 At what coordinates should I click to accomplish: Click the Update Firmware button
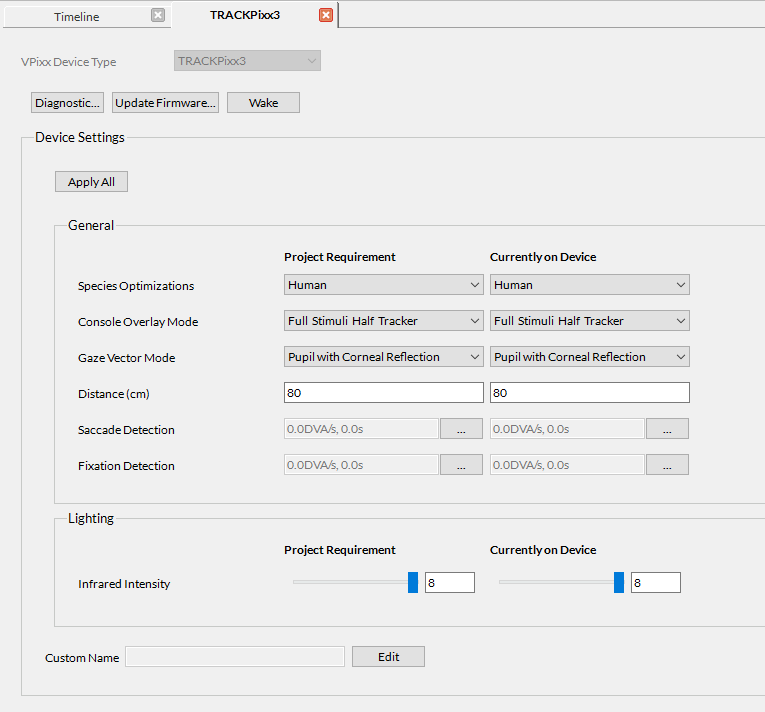[x=165, y=103]
